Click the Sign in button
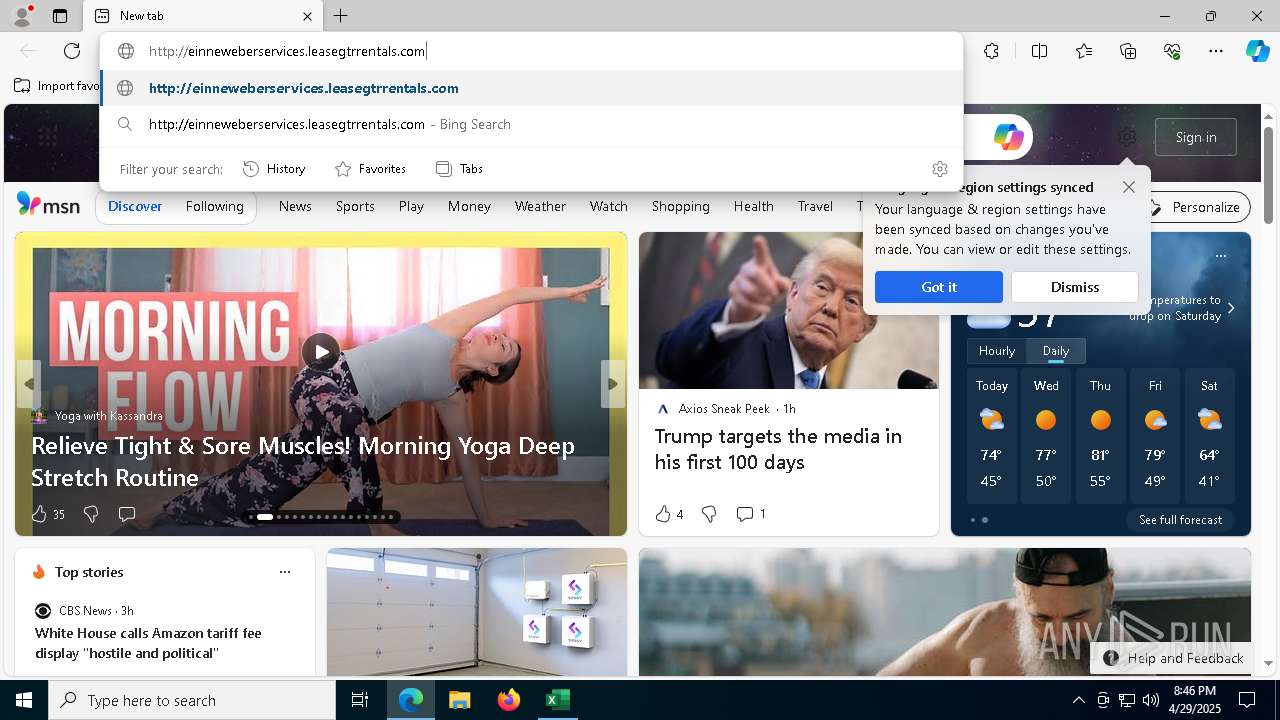 pos(1196,137)
